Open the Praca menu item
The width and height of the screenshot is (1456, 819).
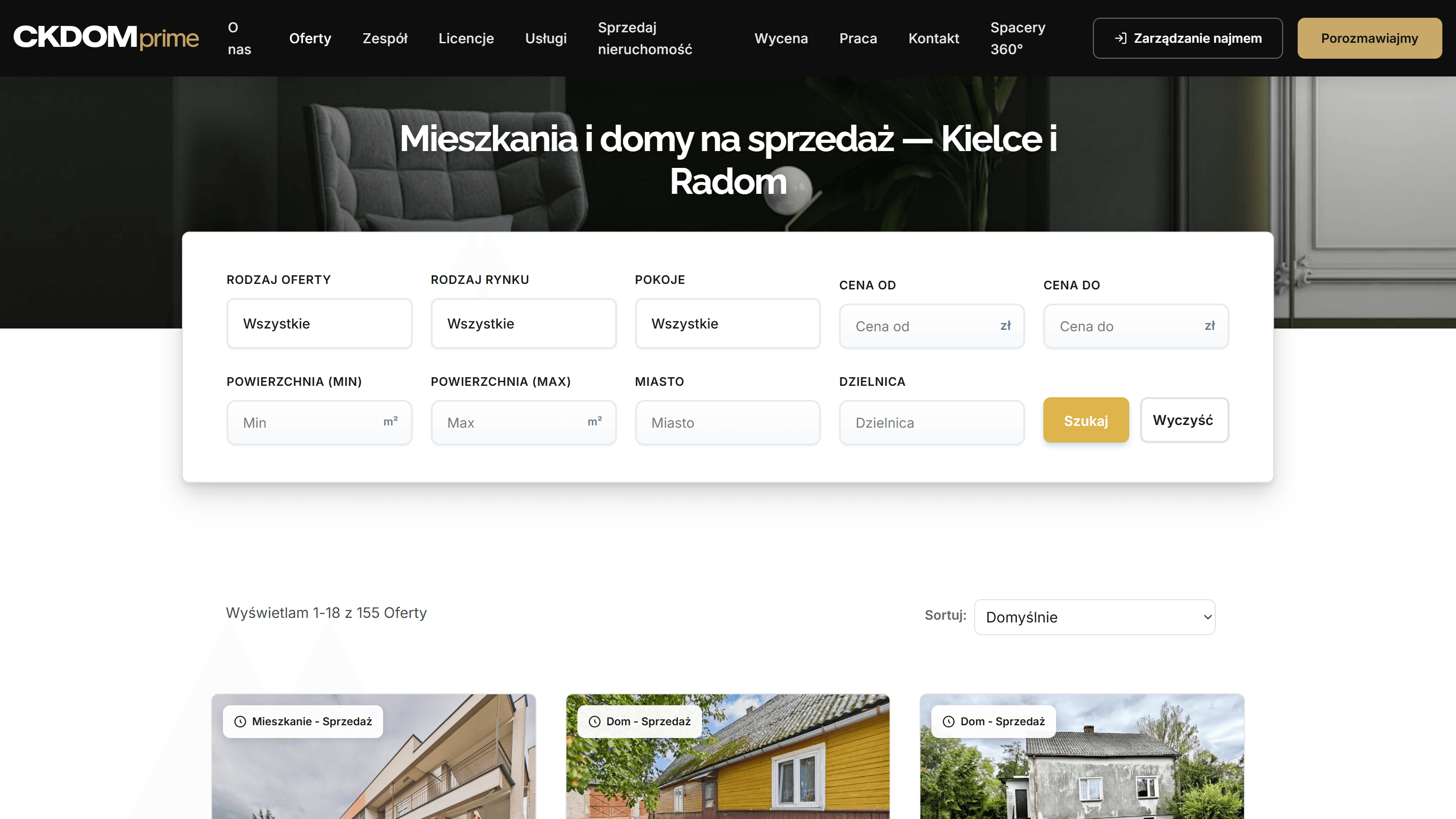(857, 38)
